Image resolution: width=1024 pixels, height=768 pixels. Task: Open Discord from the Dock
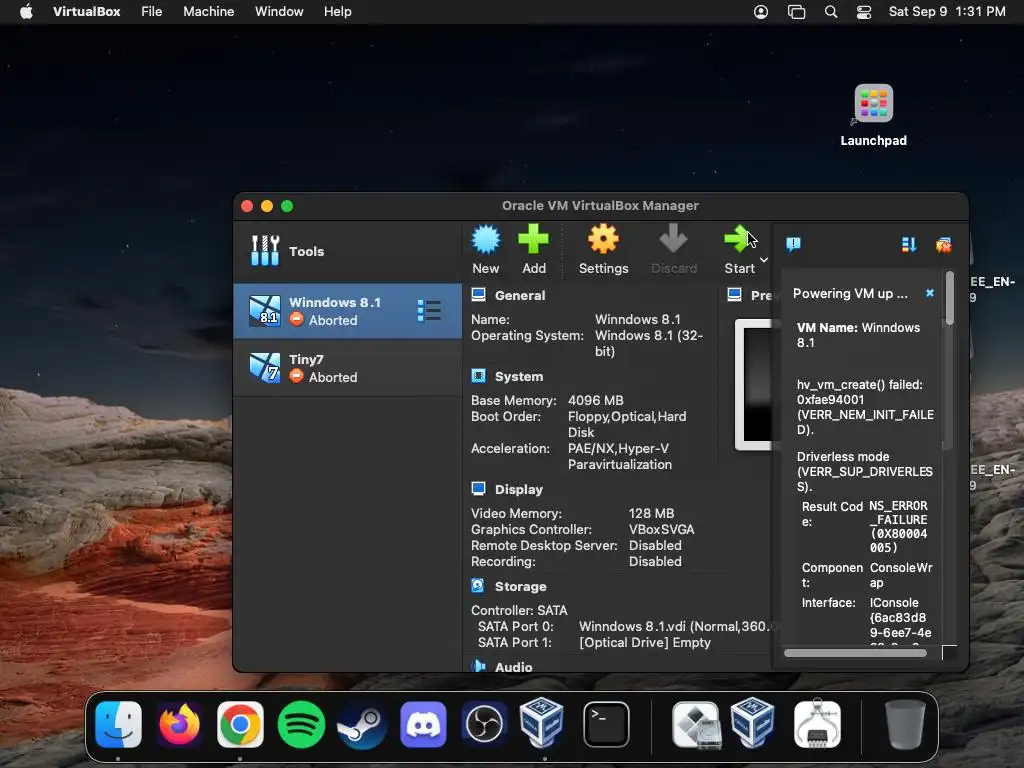(423, 724)
